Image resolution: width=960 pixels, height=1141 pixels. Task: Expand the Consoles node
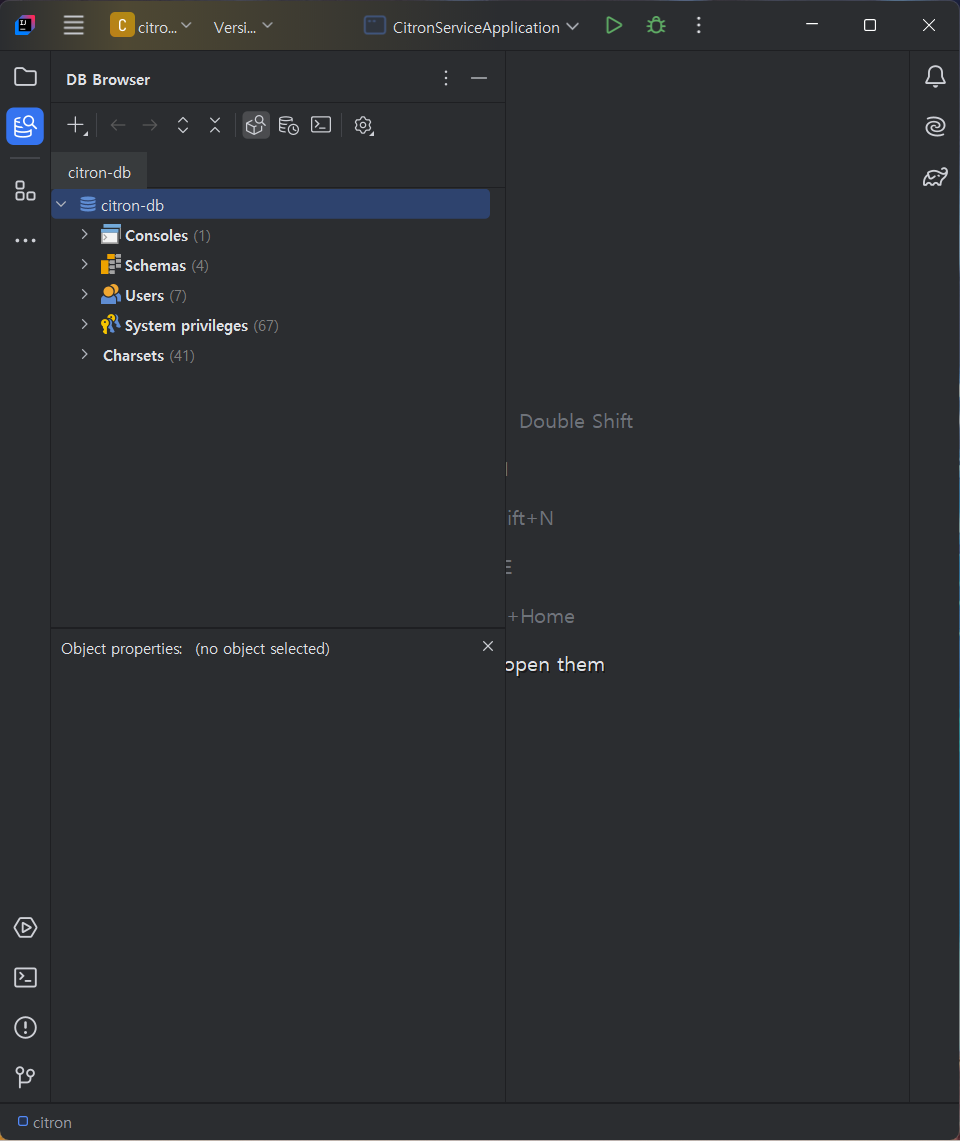pos(84,234)
